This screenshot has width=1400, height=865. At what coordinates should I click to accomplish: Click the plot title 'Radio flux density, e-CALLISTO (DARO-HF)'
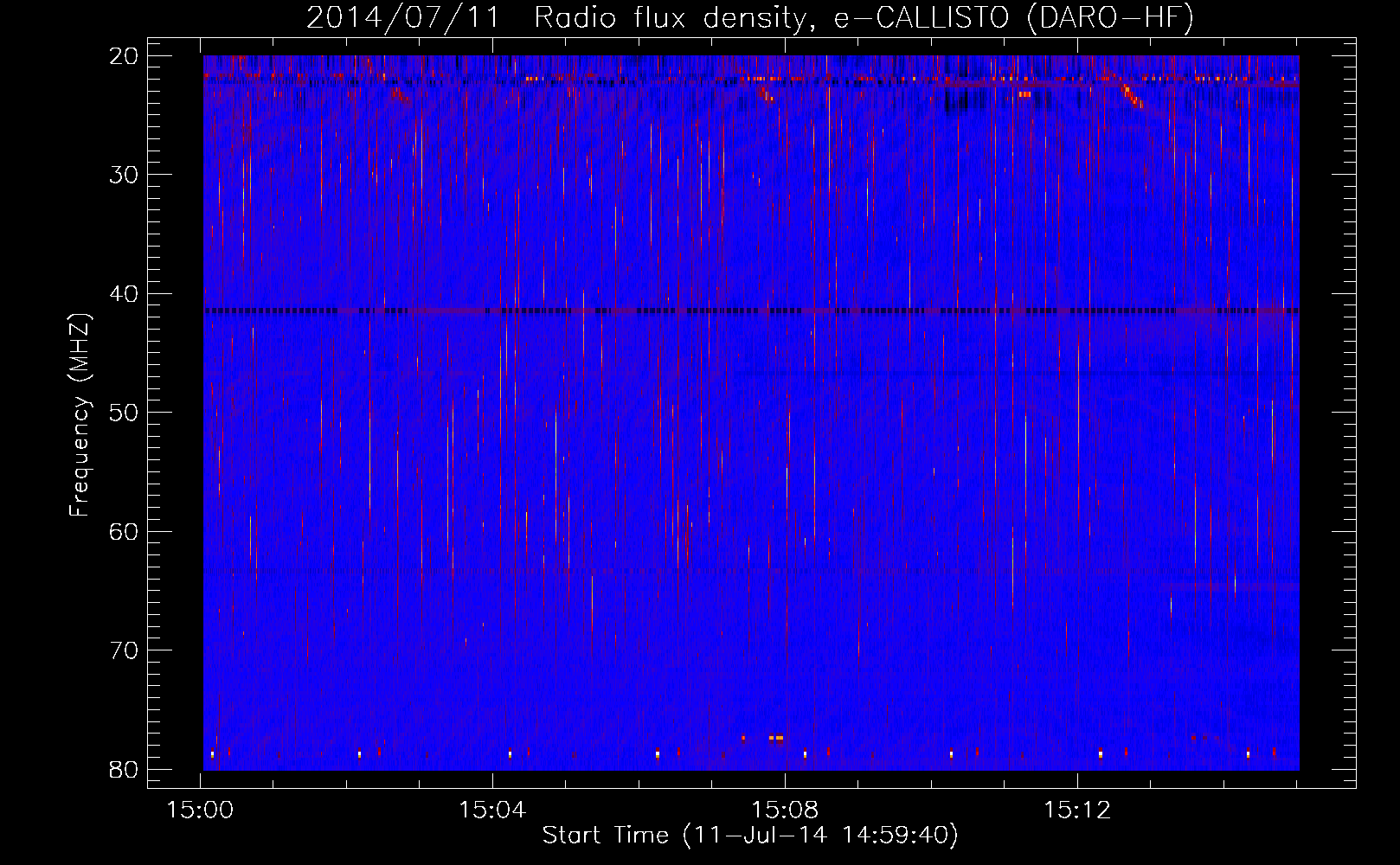864,17
